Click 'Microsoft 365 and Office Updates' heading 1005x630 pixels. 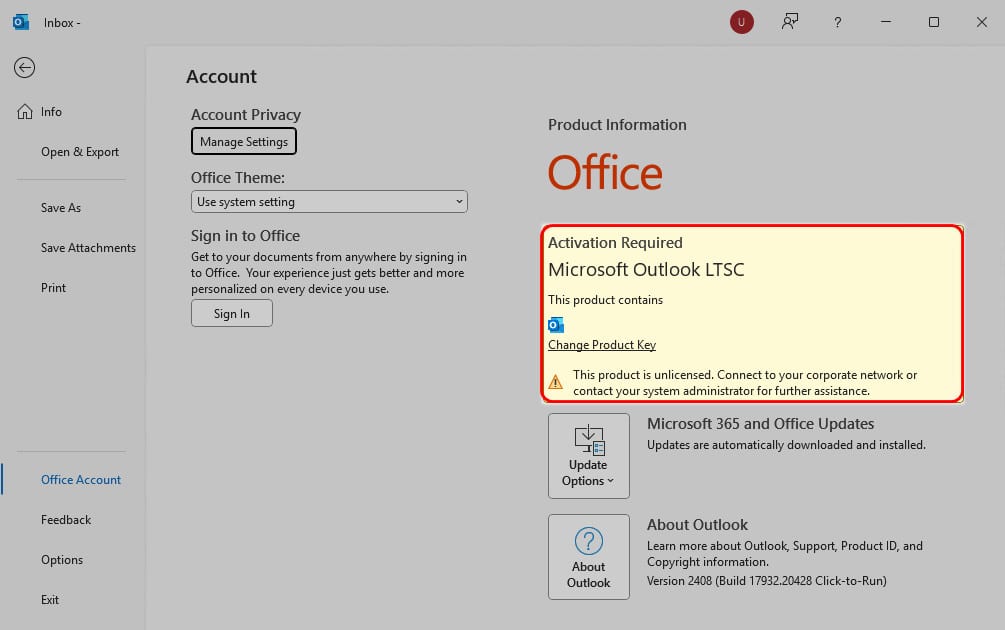pyautogui.click(x=760, y=424)
